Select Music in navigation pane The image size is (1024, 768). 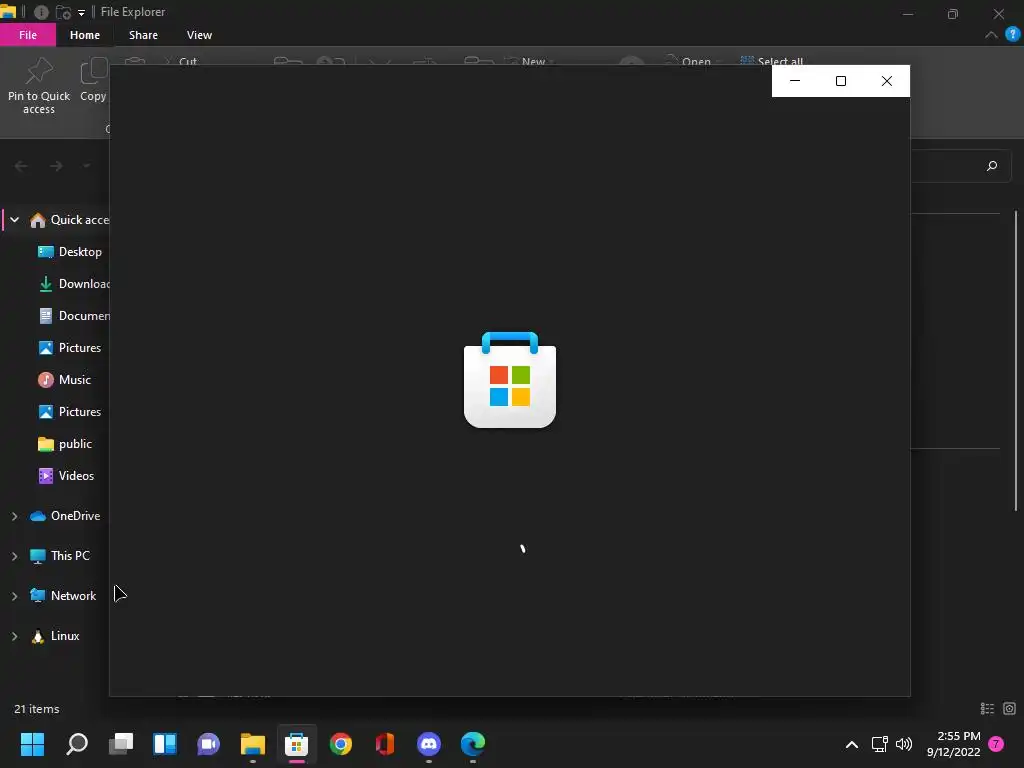[64, 380]
